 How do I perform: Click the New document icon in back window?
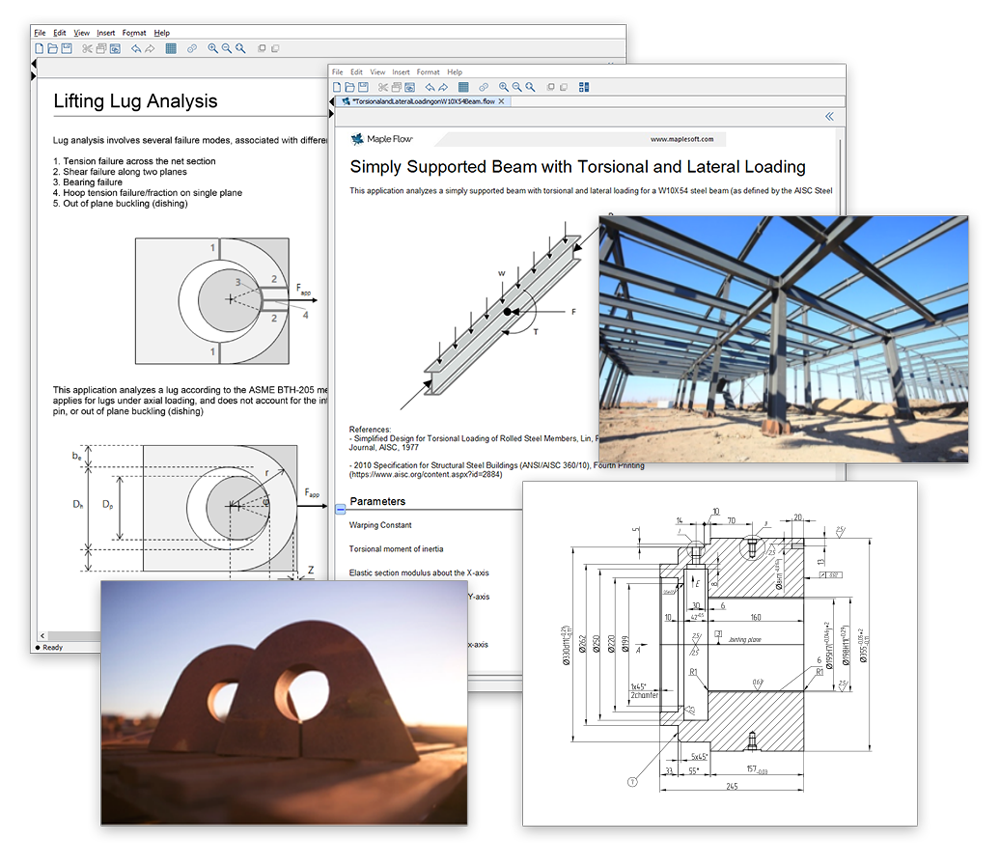39,48
